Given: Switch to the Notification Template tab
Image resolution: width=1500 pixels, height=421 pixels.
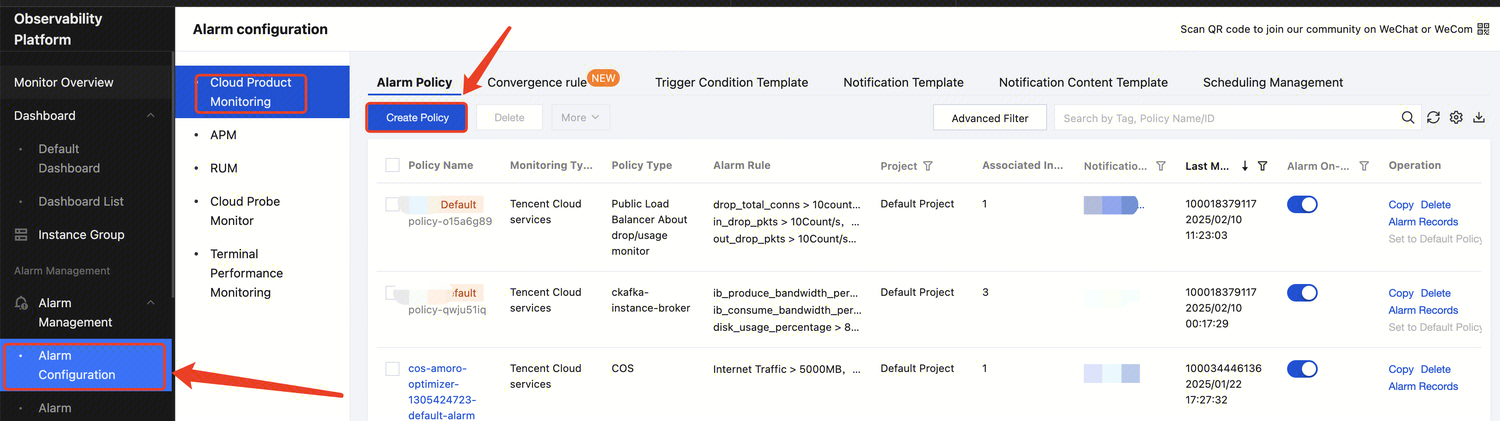Looking at the screenshot, I should tap(903, 82).
